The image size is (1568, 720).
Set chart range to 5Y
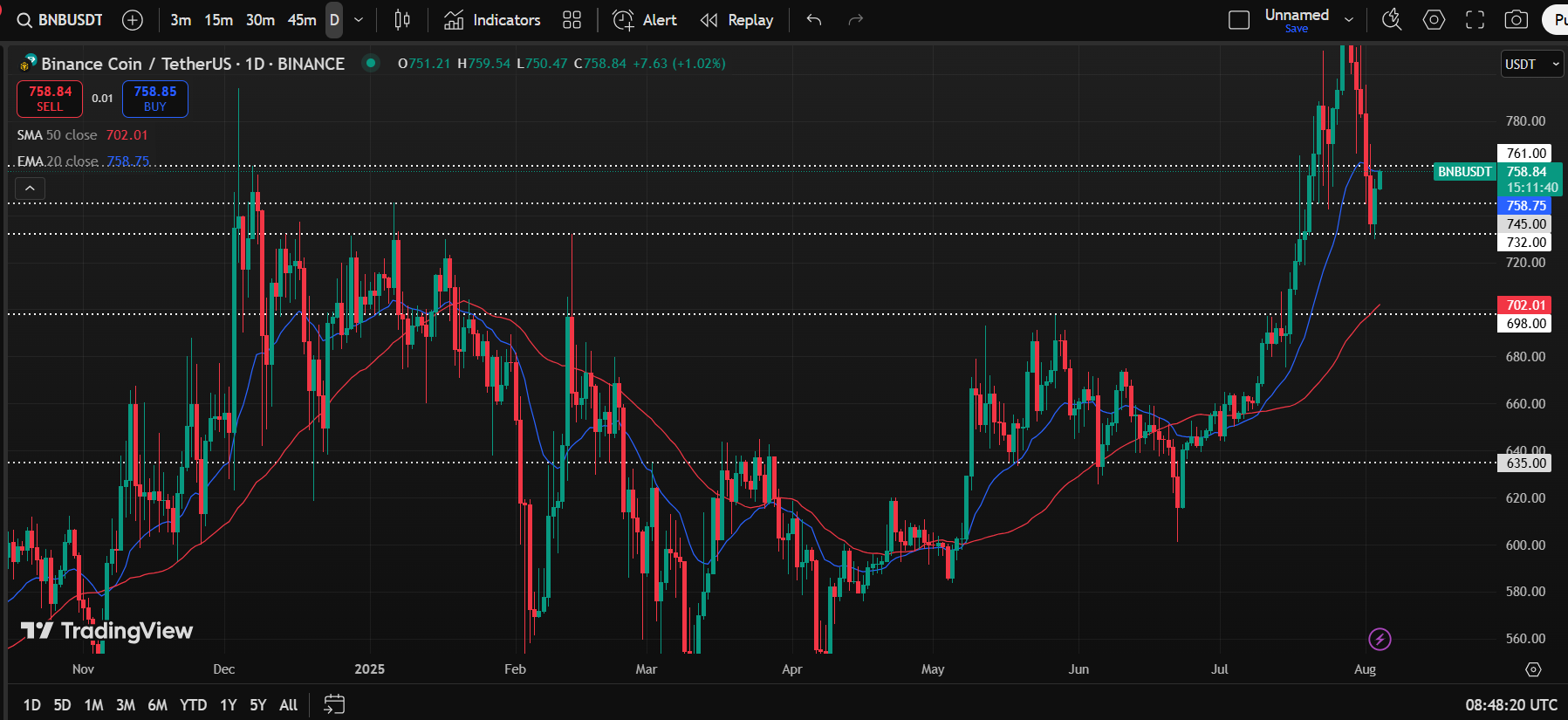258,705
